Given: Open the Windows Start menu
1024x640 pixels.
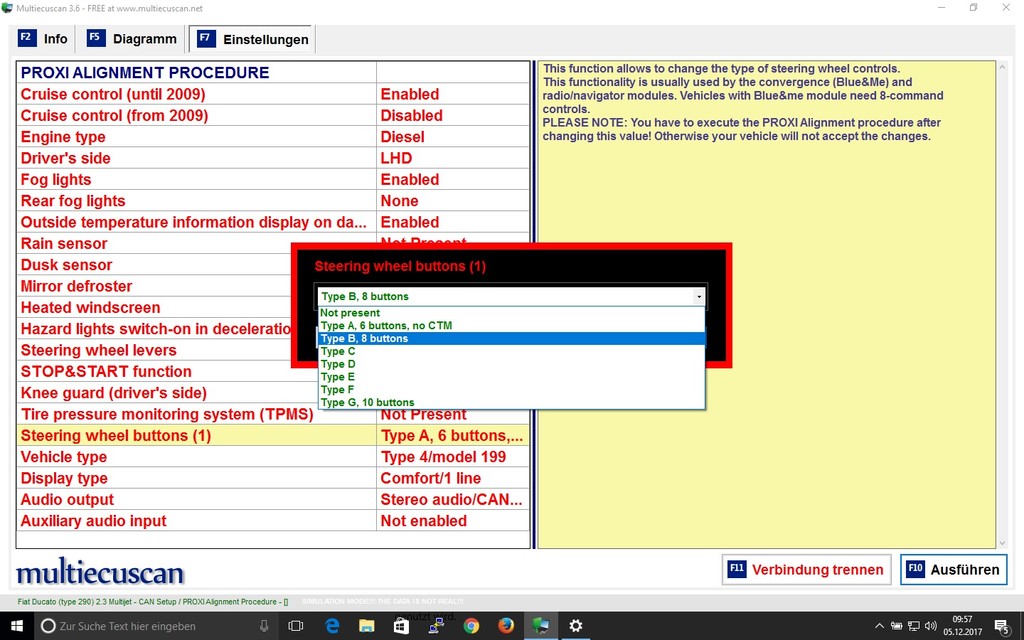Looking at the screenshot, I should click(16, 626).
